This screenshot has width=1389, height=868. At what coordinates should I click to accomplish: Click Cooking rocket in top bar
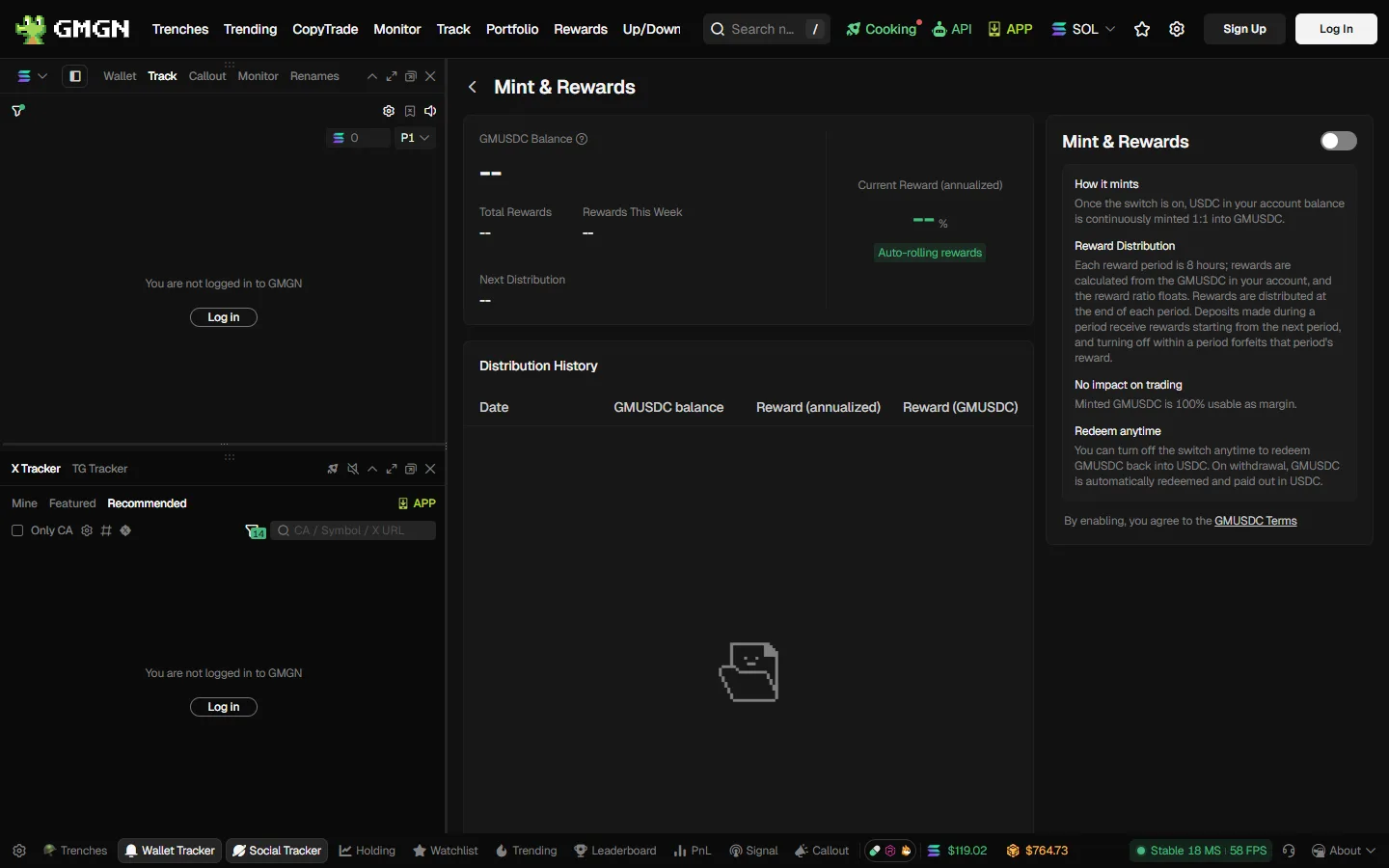881,29
